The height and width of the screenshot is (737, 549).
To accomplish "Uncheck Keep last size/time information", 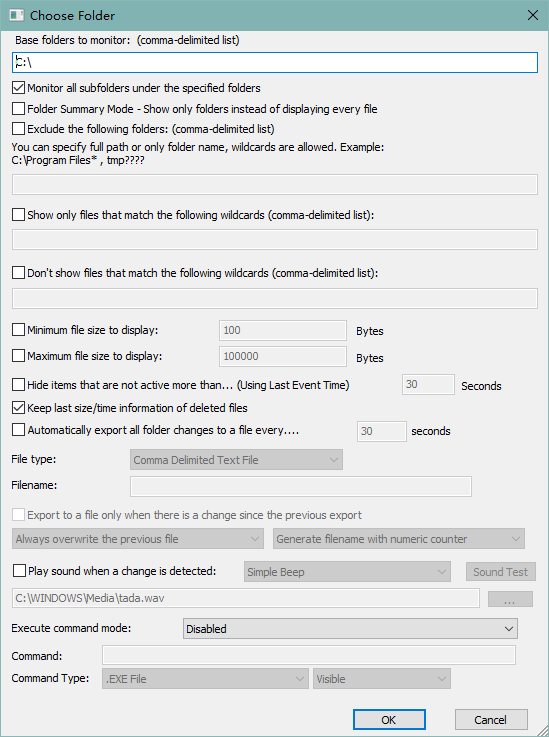I will 18,408.
